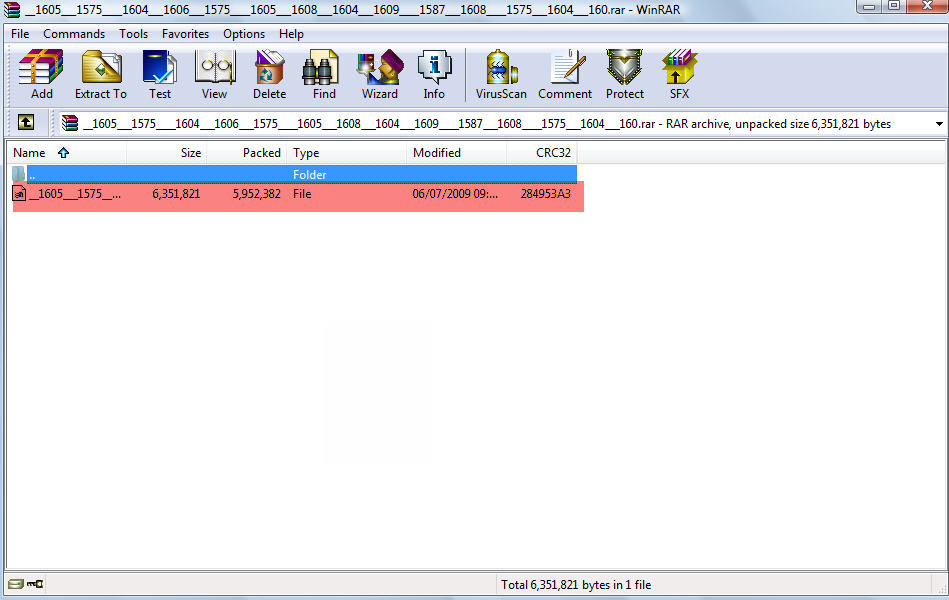Open the Extract To tool
This screenshot has height=600, width=949.
tap(100, 74)
